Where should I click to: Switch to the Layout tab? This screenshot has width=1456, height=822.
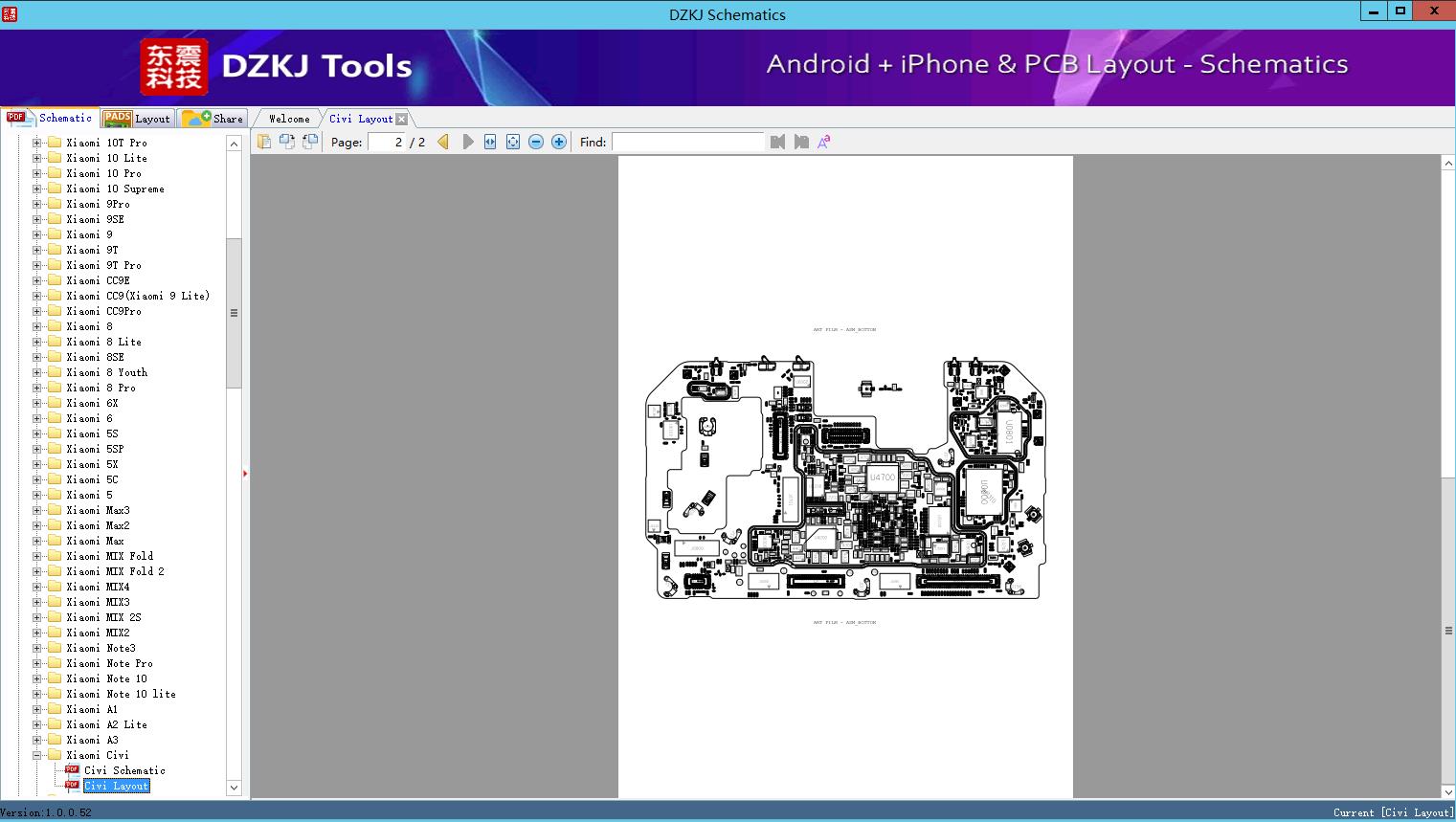[138, 119]
